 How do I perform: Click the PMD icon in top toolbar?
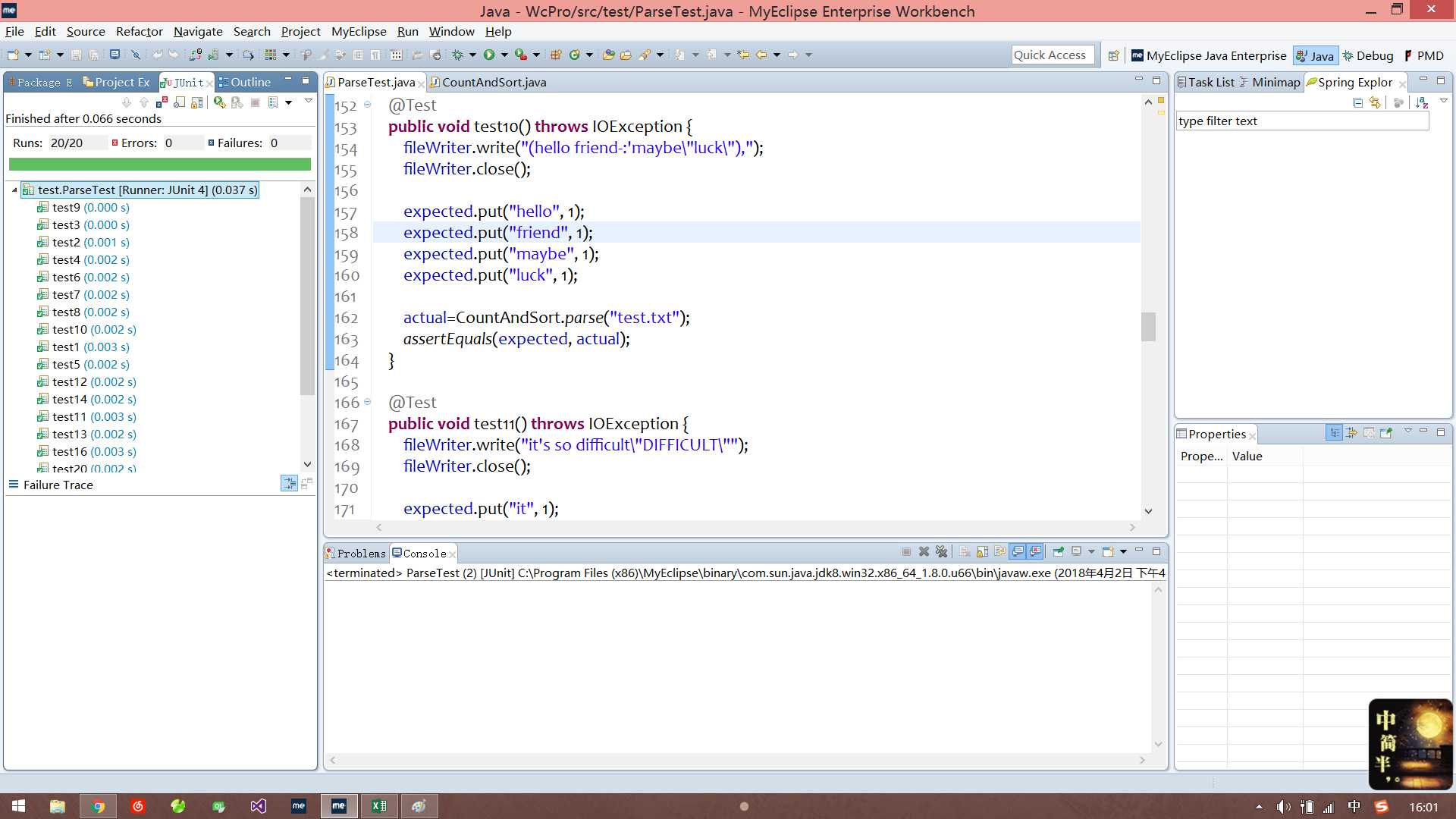[x=1411, y=54]
